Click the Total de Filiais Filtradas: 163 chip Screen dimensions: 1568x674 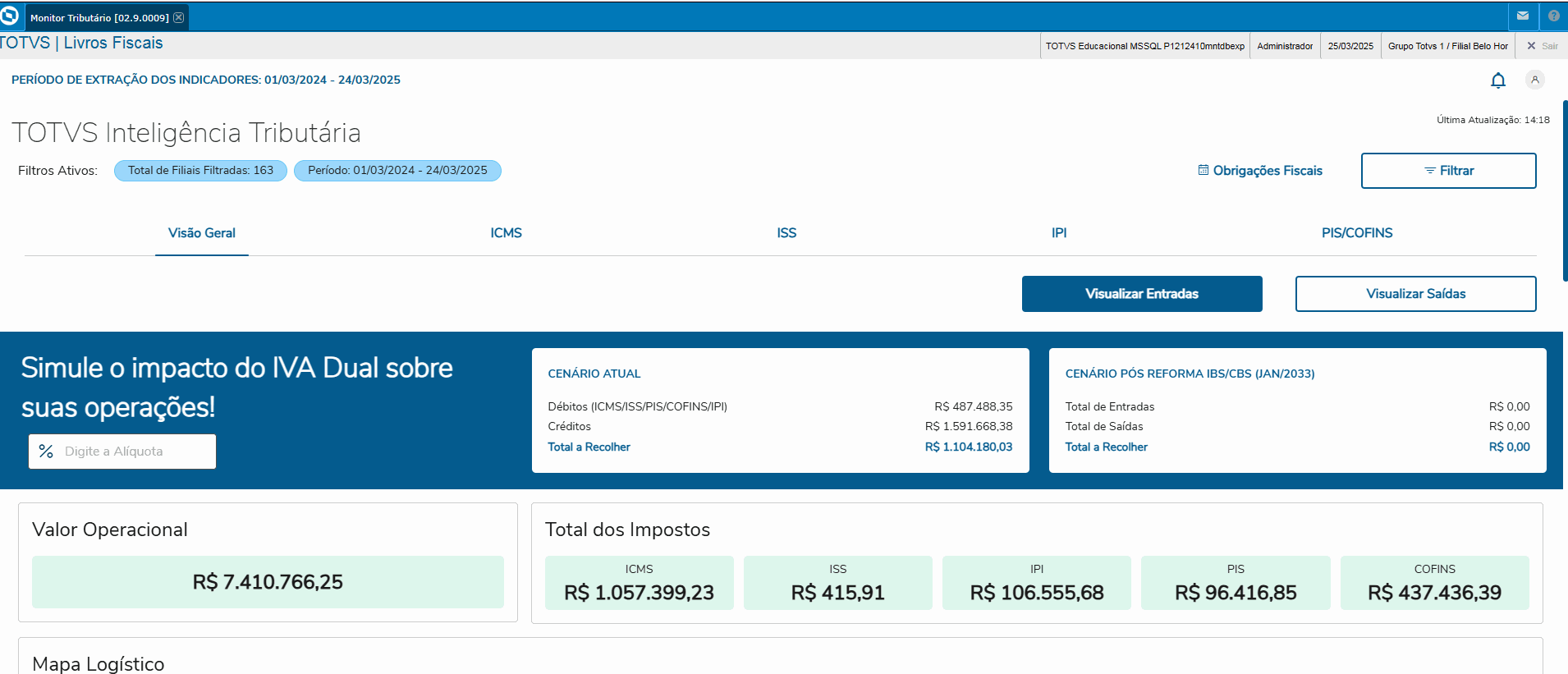(x=200, y=171)
